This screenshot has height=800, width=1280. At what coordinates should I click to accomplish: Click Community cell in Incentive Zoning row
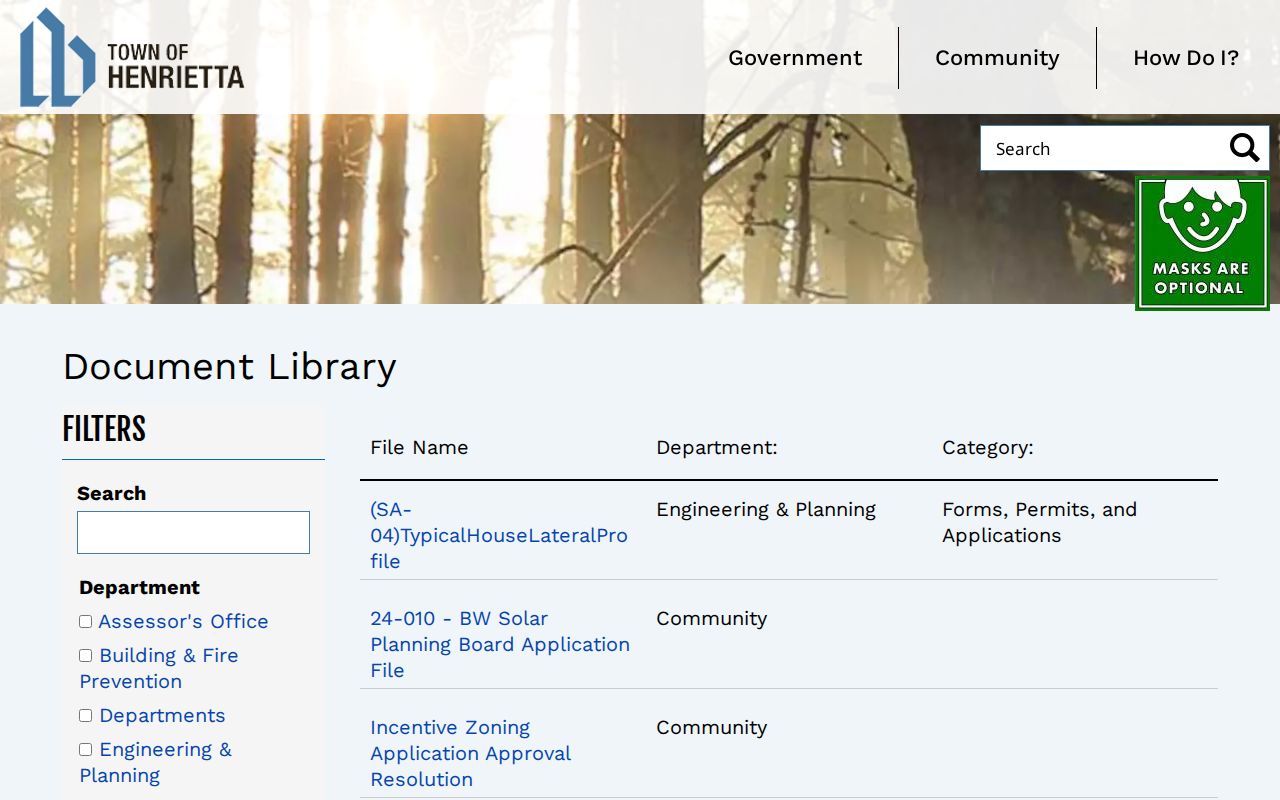click(711, 727)
